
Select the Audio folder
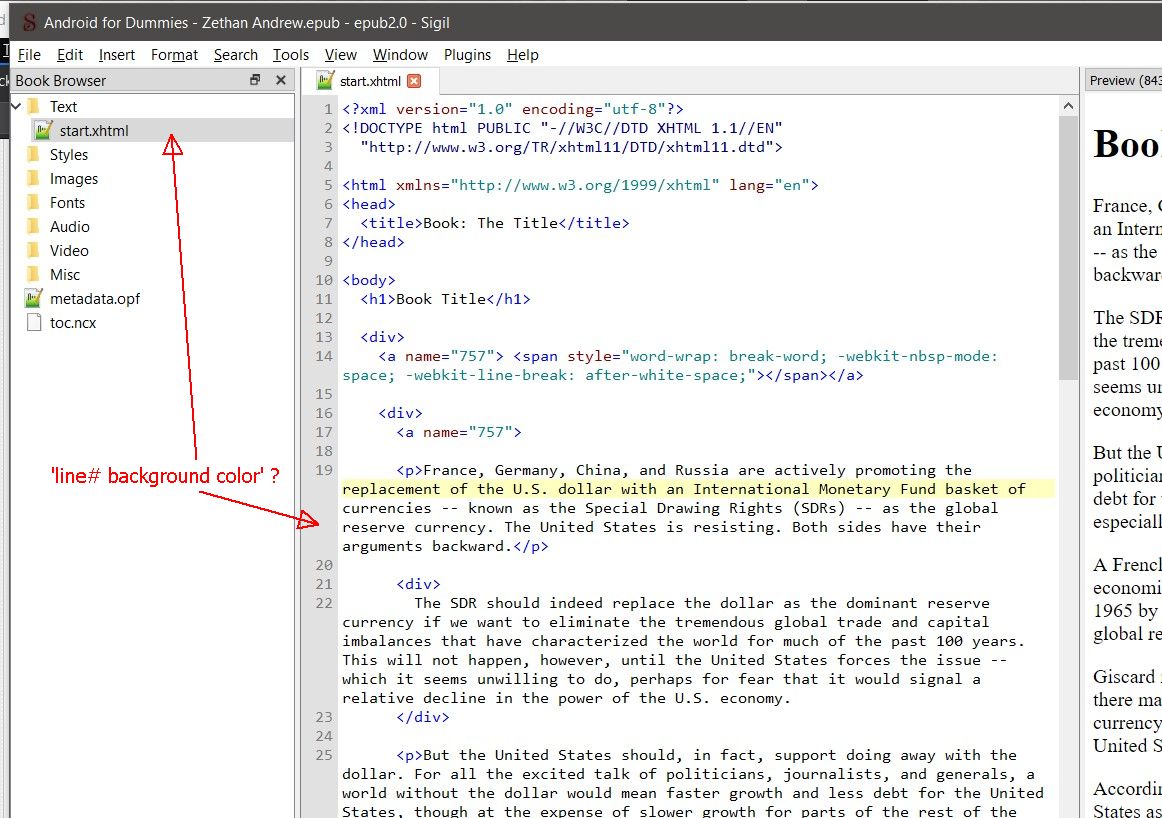(69, 227)
